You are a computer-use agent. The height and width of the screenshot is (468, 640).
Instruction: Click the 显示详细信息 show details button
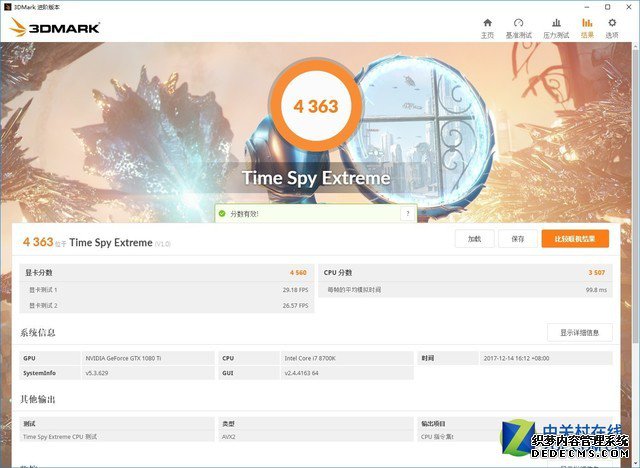coord(580,333)
